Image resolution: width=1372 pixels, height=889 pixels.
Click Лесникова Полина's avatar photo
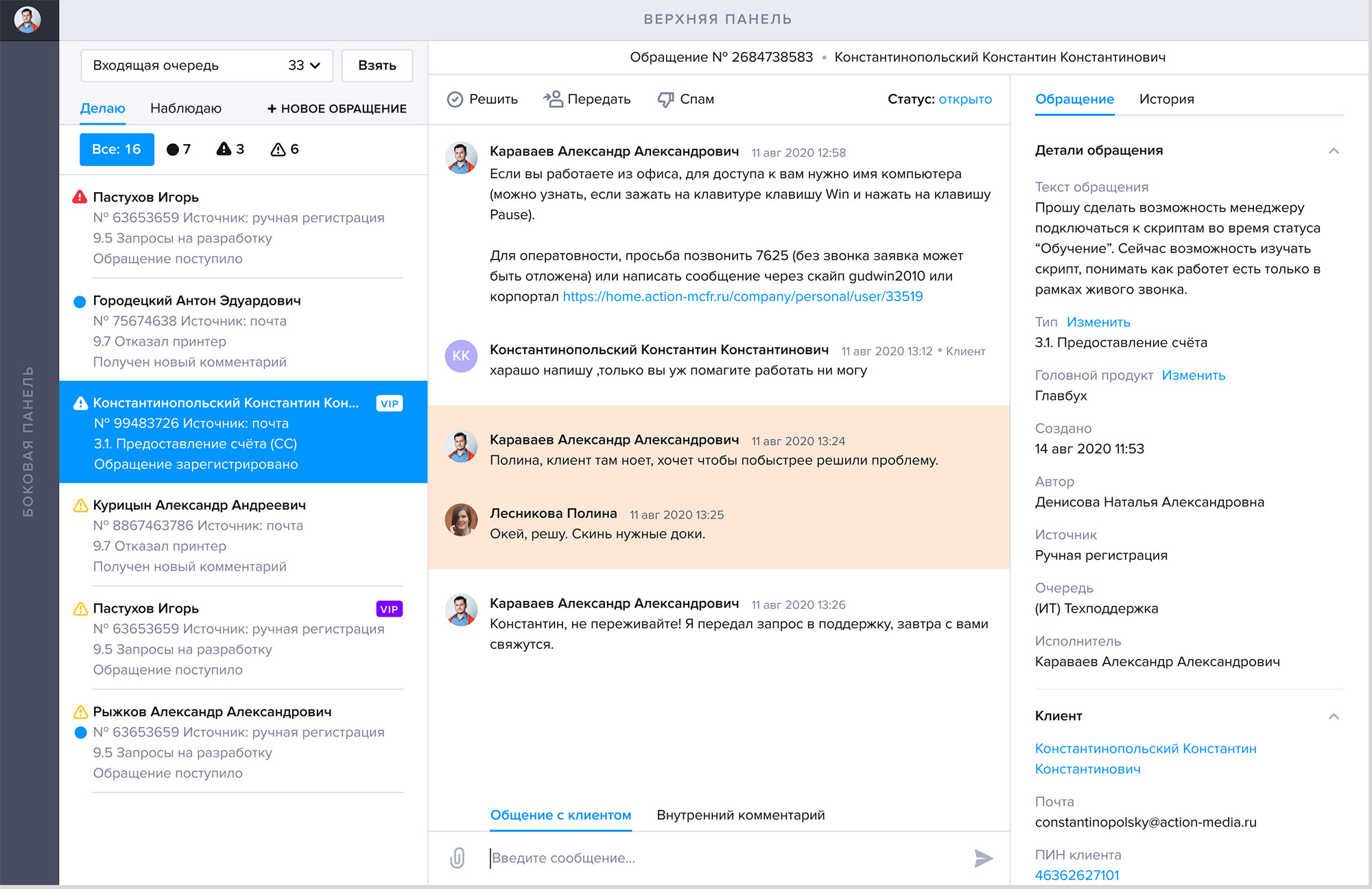coord(461,520)
